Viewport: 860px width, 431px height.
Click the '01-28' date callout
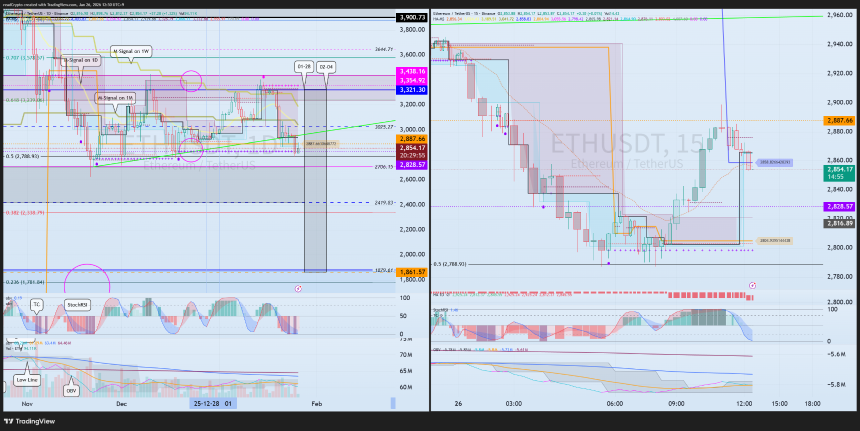click(304, 67)
